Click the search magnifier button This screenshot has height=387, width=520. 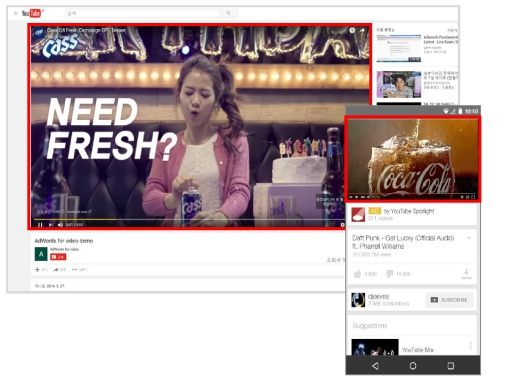tap(229, 13)
